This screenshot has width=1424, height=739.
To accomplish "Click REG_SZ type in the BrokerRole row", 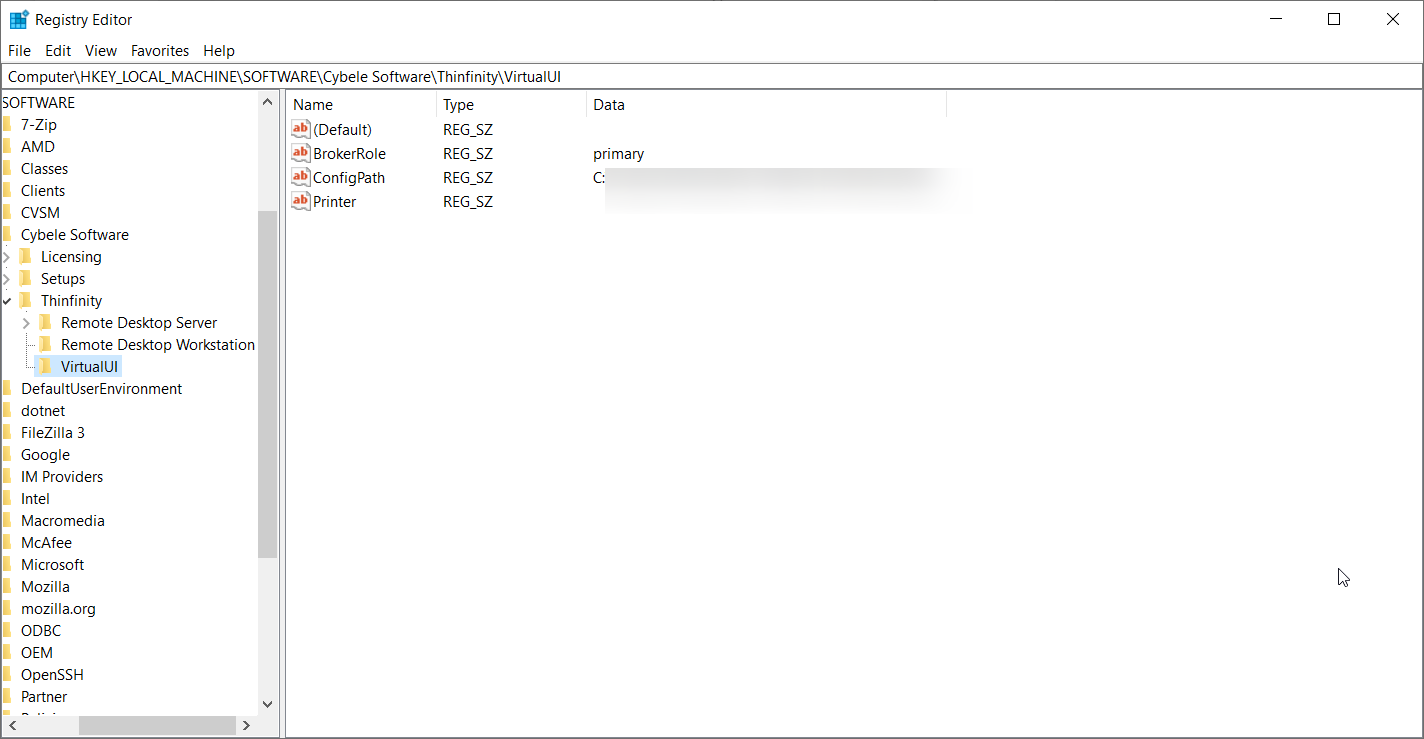I will point(468,153).
